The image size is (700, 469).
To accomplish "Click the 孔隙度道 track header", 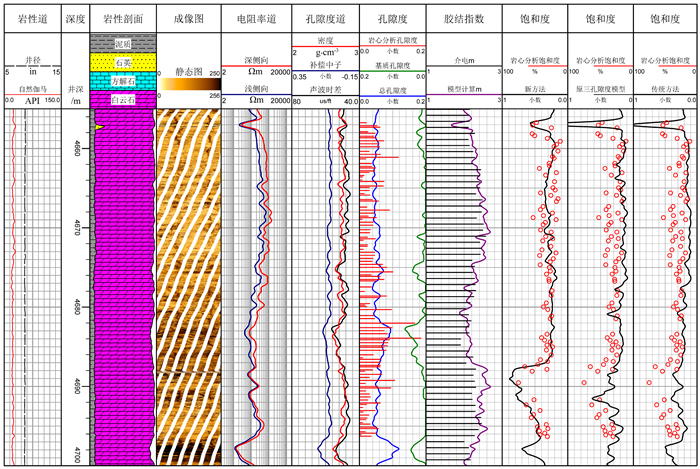I will pyautogui.click(x=324, y=19).
